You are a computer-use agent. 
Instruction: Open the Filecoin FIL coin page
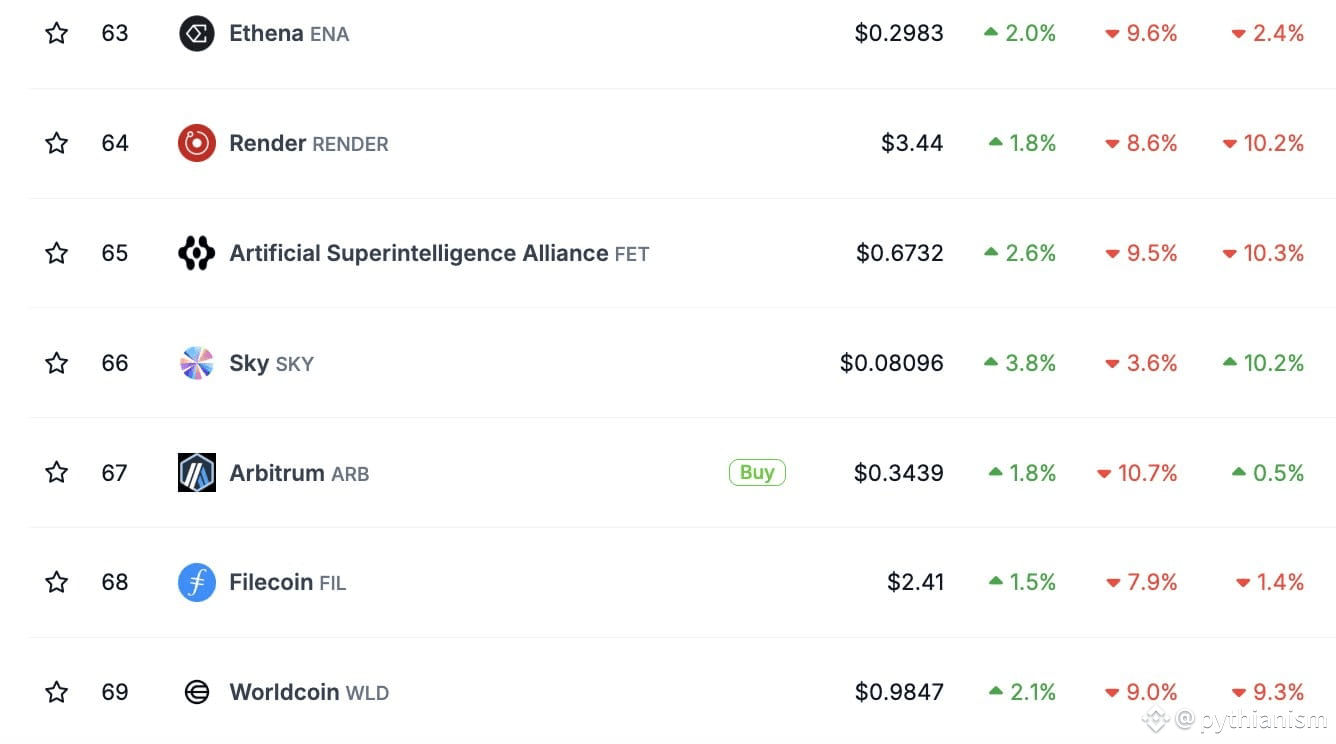click(x=288, y=582)
